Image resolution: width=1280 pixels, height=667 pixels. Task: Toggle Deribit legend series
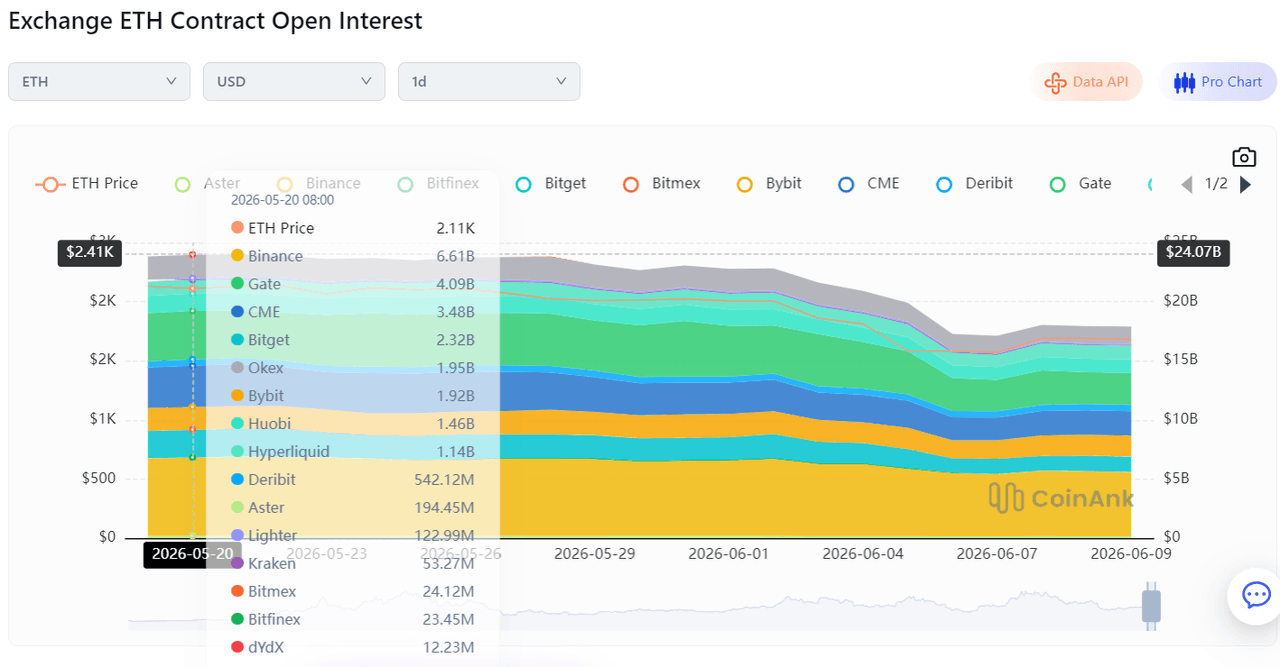coord(975,184)
